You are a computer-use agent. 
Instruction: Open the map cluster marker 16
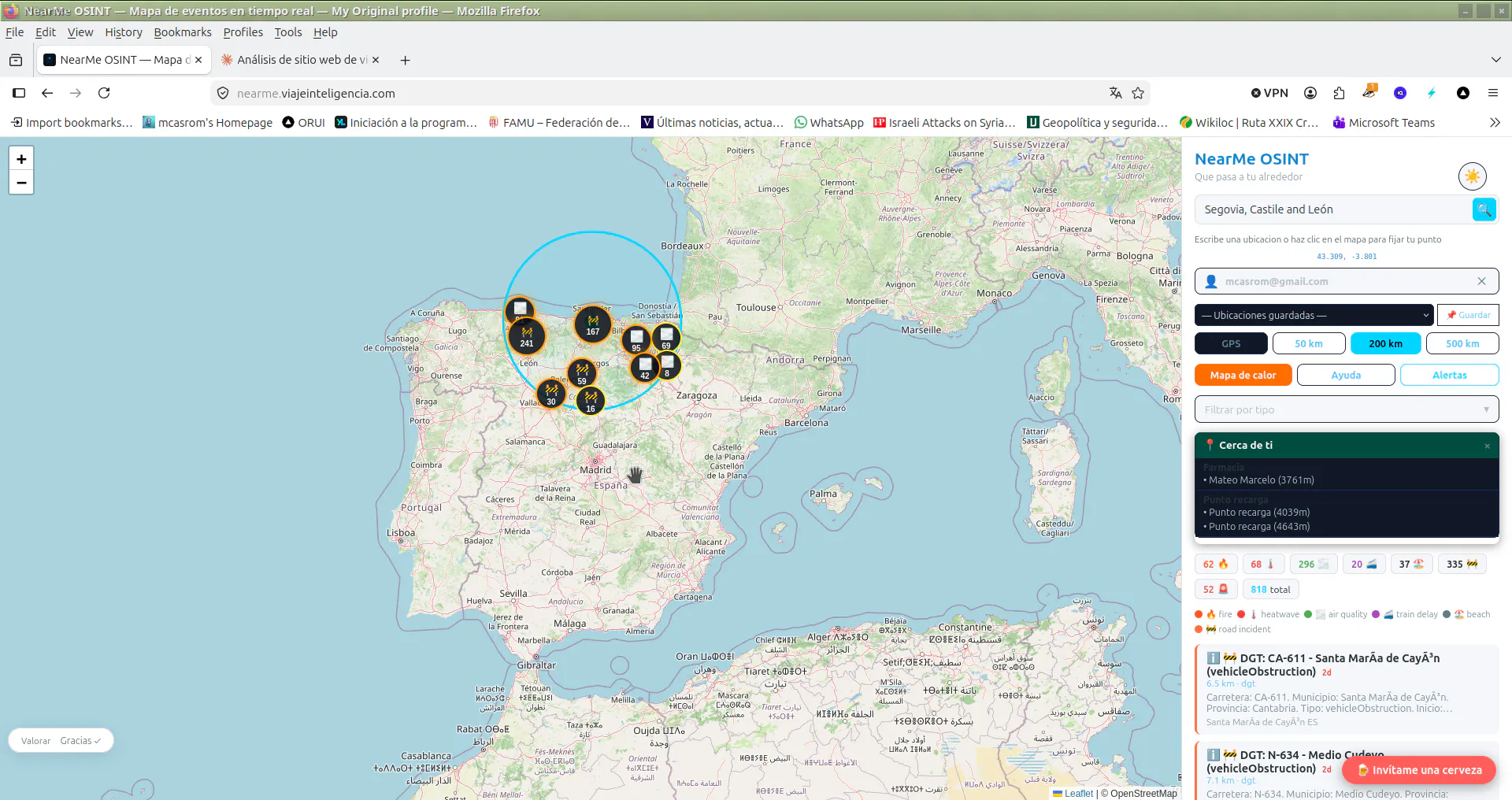click(591, 401)
